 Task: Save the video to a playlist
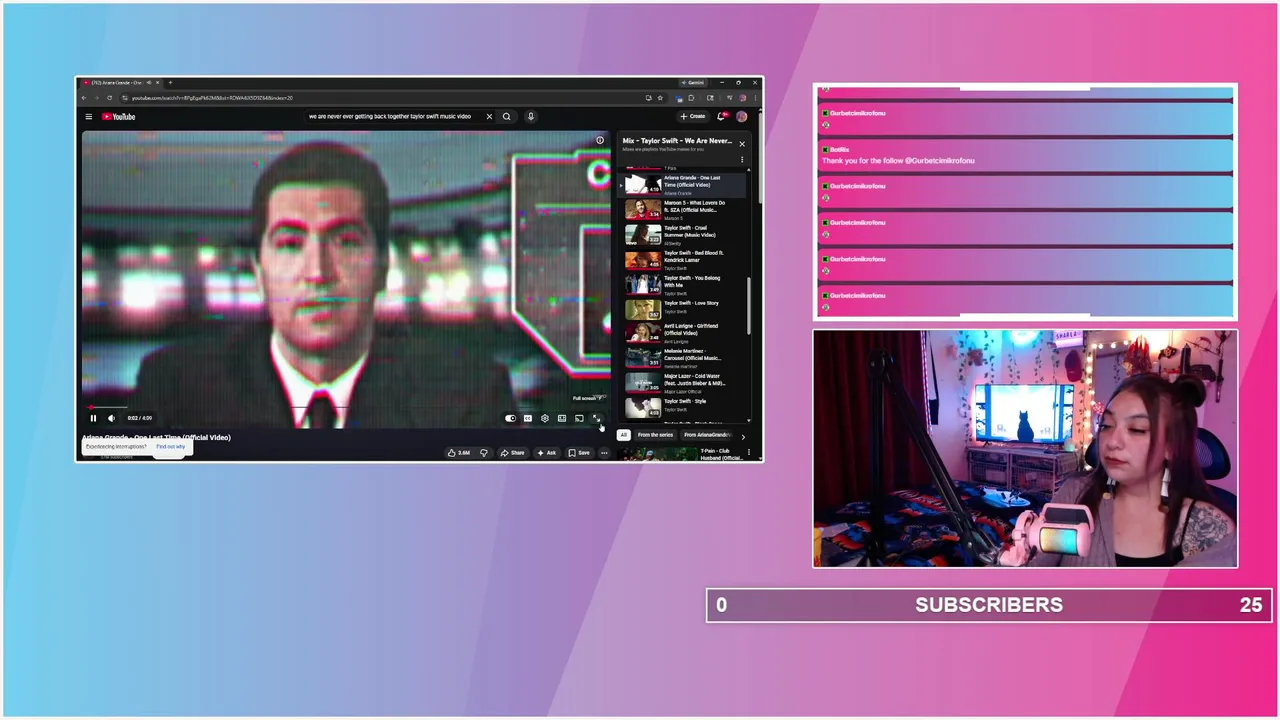579,453
